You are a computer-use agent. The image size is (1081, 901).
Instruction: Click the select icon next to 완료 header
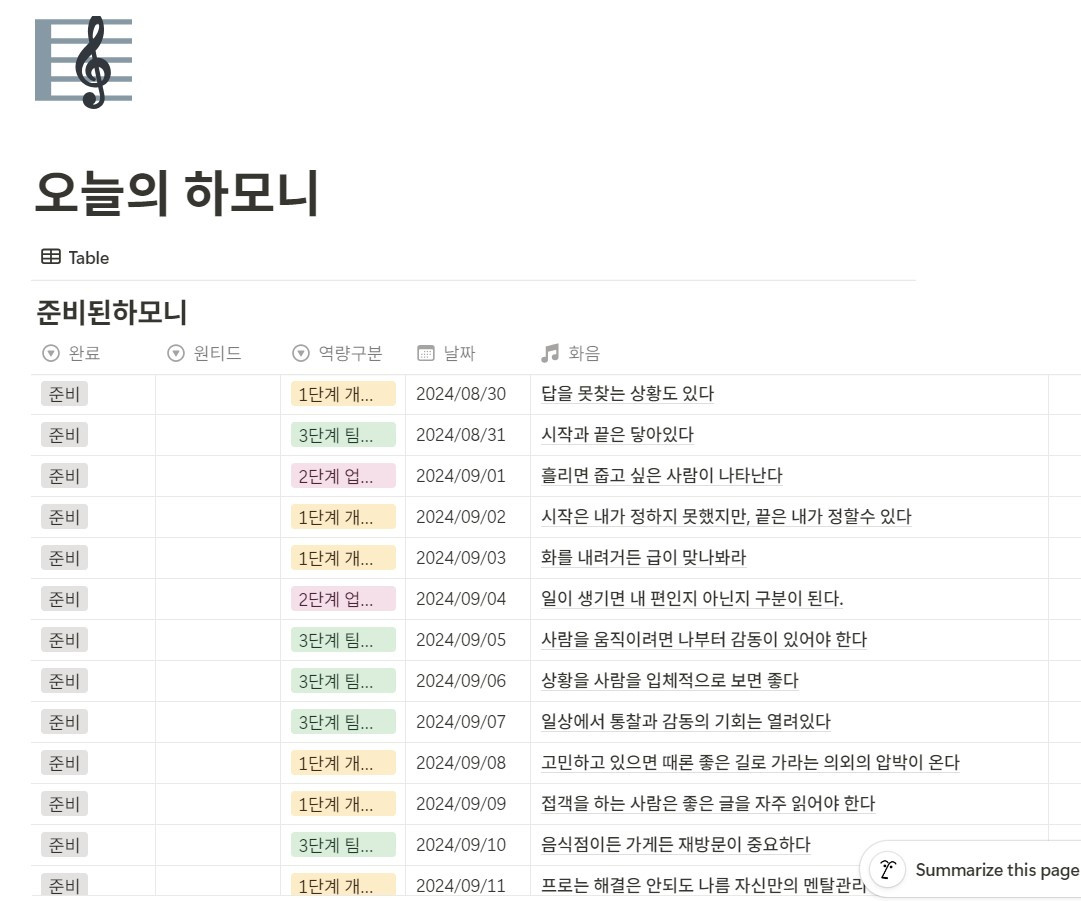50,354
